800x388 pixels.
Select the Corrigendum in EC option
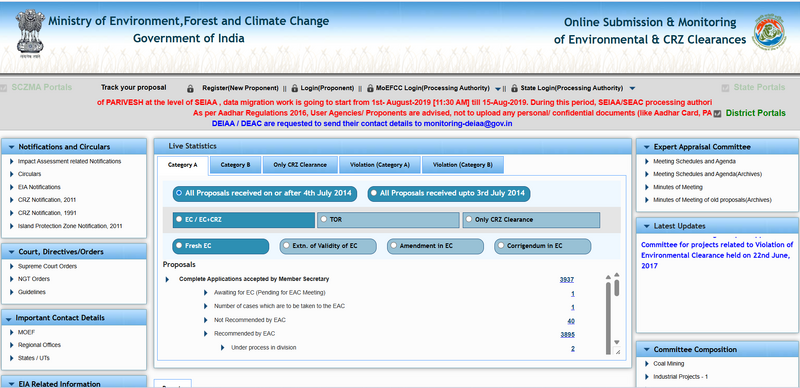coord(501,246)
